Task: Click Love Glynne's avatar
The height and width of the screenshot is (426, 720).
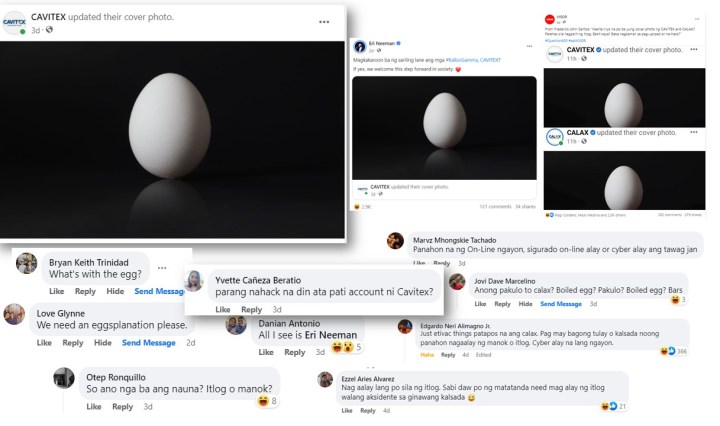Action: (14, 314)
